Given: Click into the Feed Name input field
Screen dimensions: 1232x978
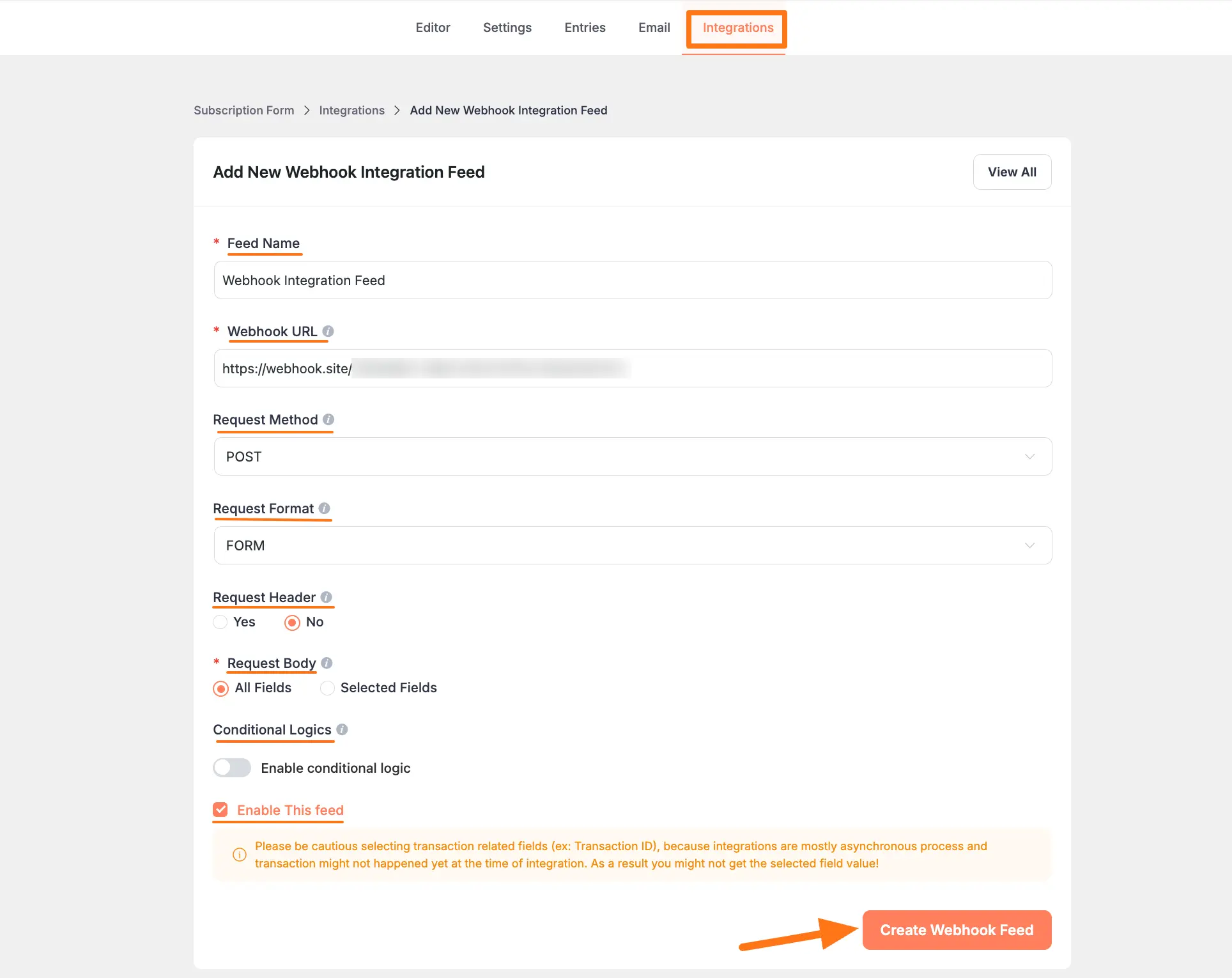Looking at the screenshot, I should pyautogui.click(x=633, y=280).
